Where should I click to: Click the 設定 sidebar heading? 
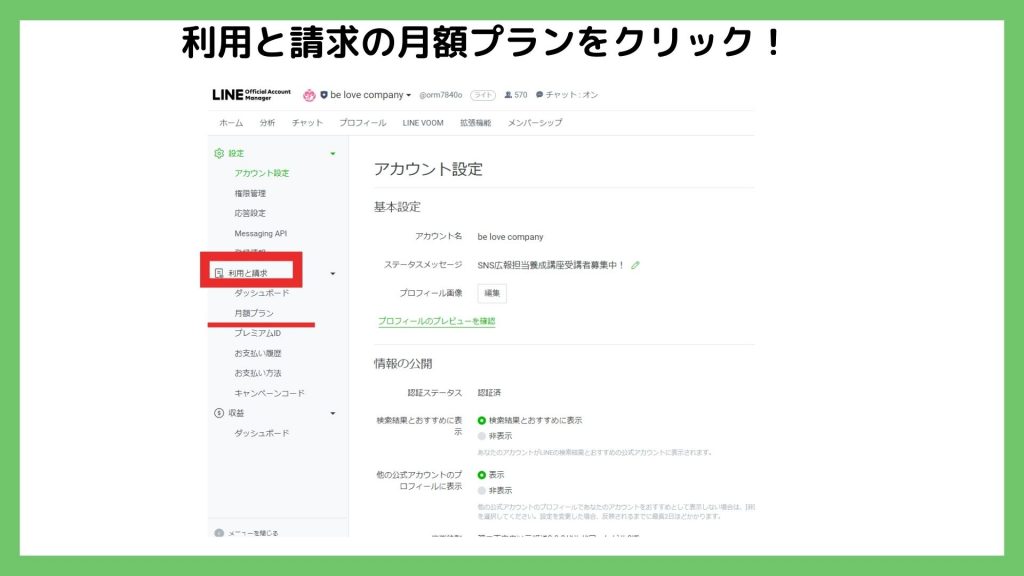[236, 153]
